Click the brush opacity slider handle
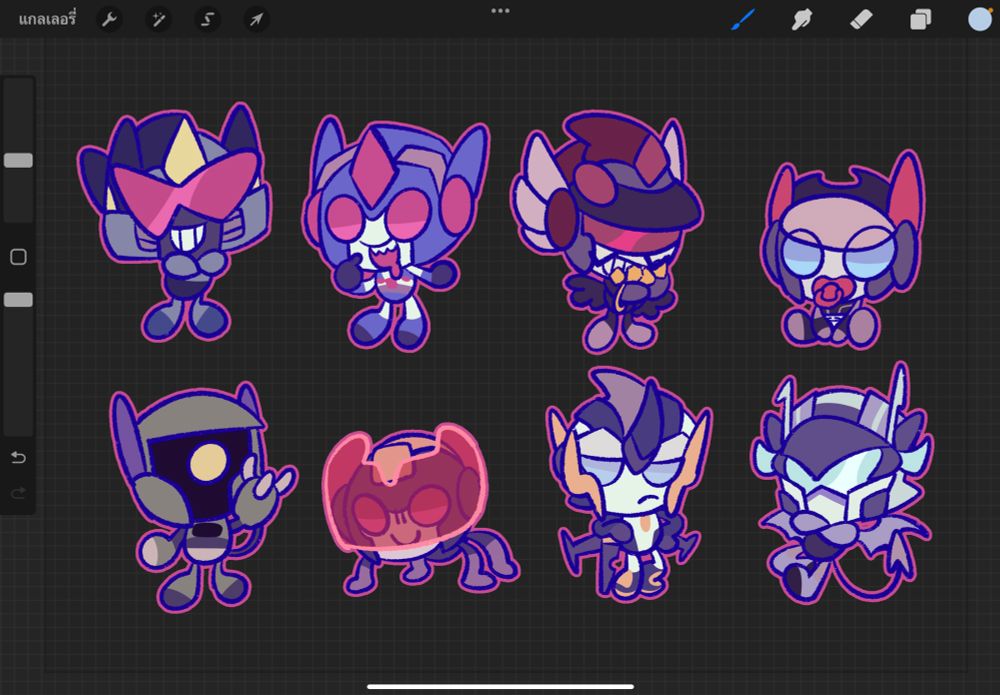This screenshot has width=1000, height=695. click(18, 300)
